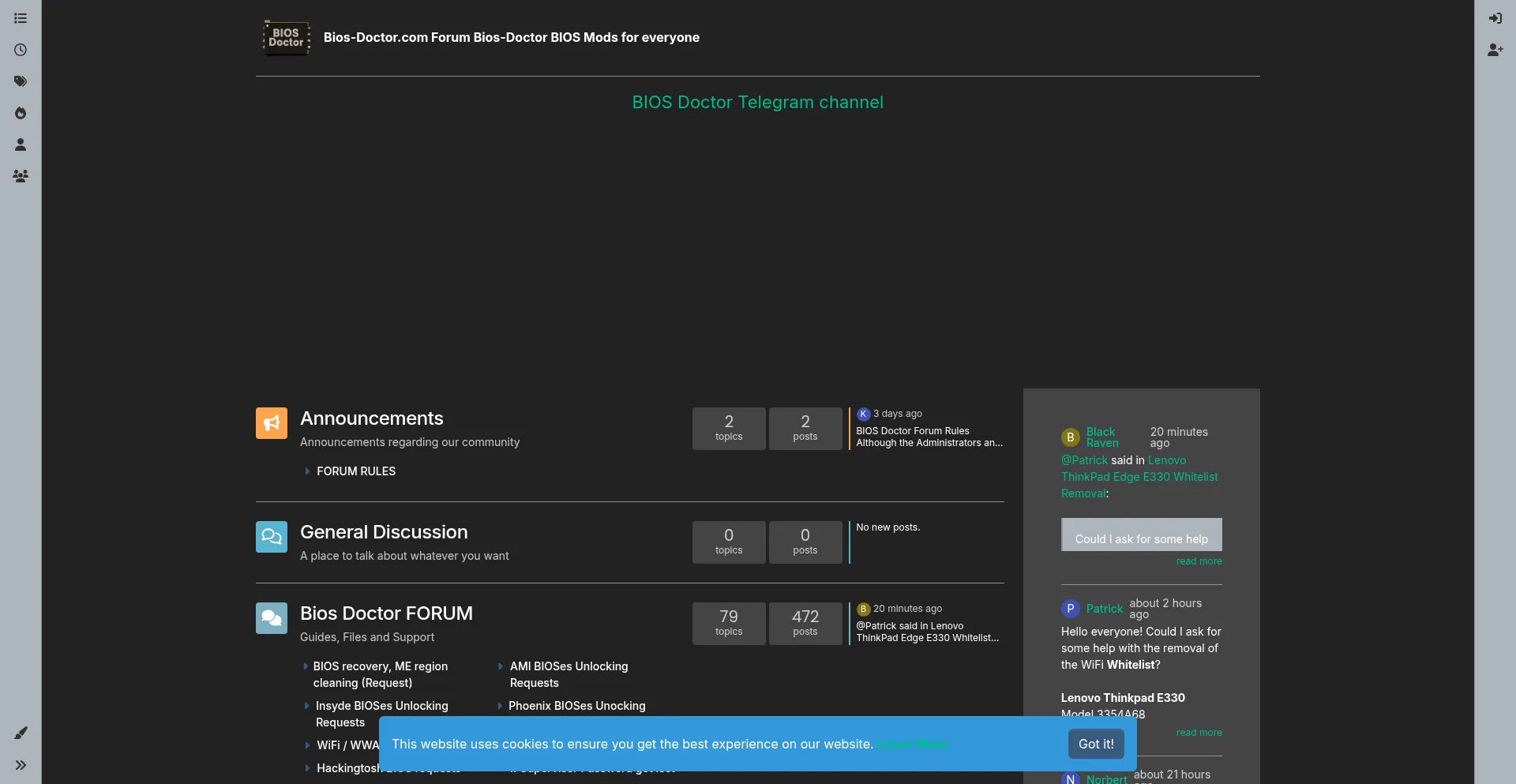Dismiss cookie notice with Got it!
The width and height of the screenshot is (1516, 784).
[x=1096, y=744]
